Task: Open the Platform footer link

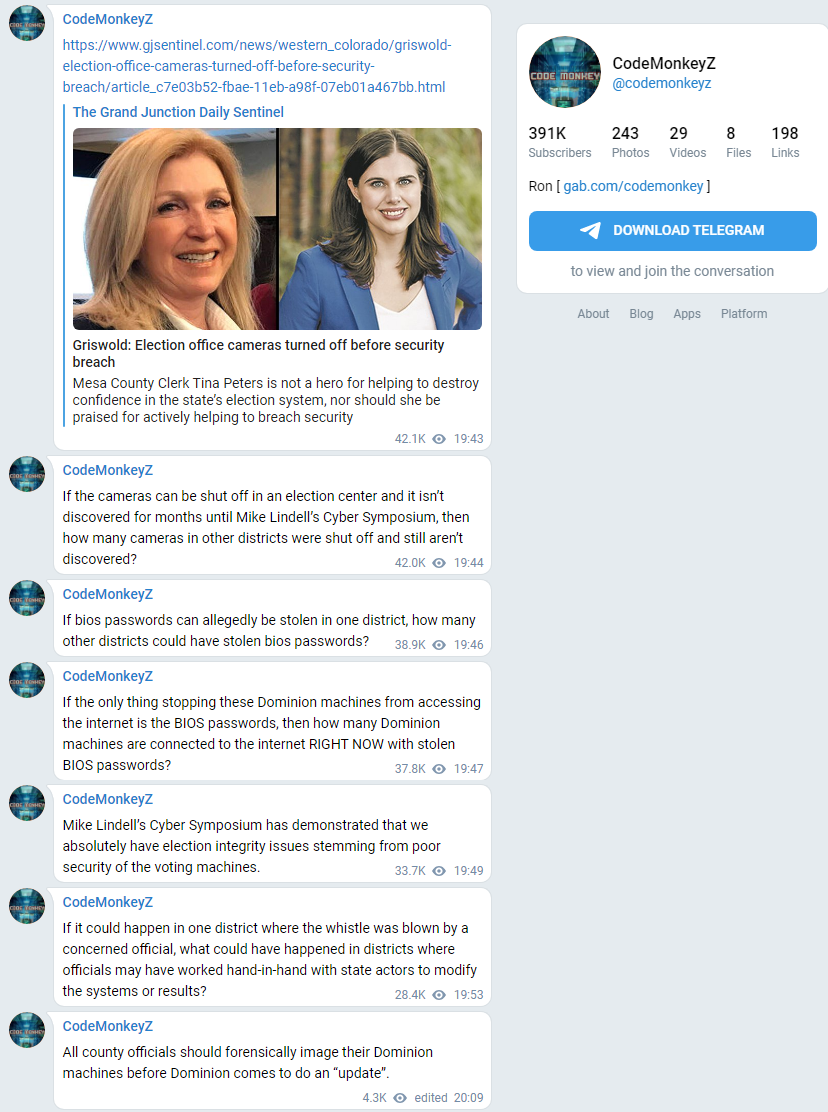Action: pos(744,313)
